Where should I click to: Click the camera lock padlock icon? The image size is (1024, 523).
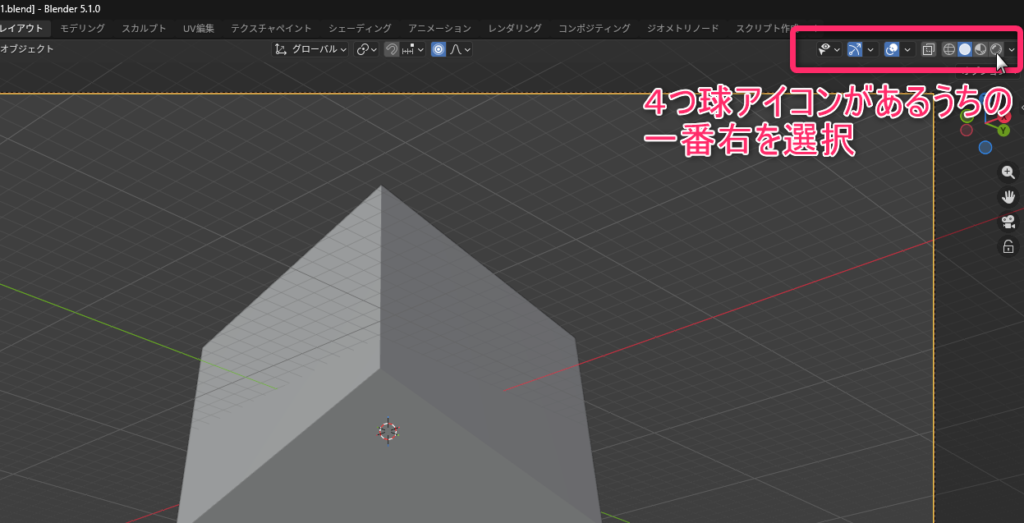point(1008,246)
